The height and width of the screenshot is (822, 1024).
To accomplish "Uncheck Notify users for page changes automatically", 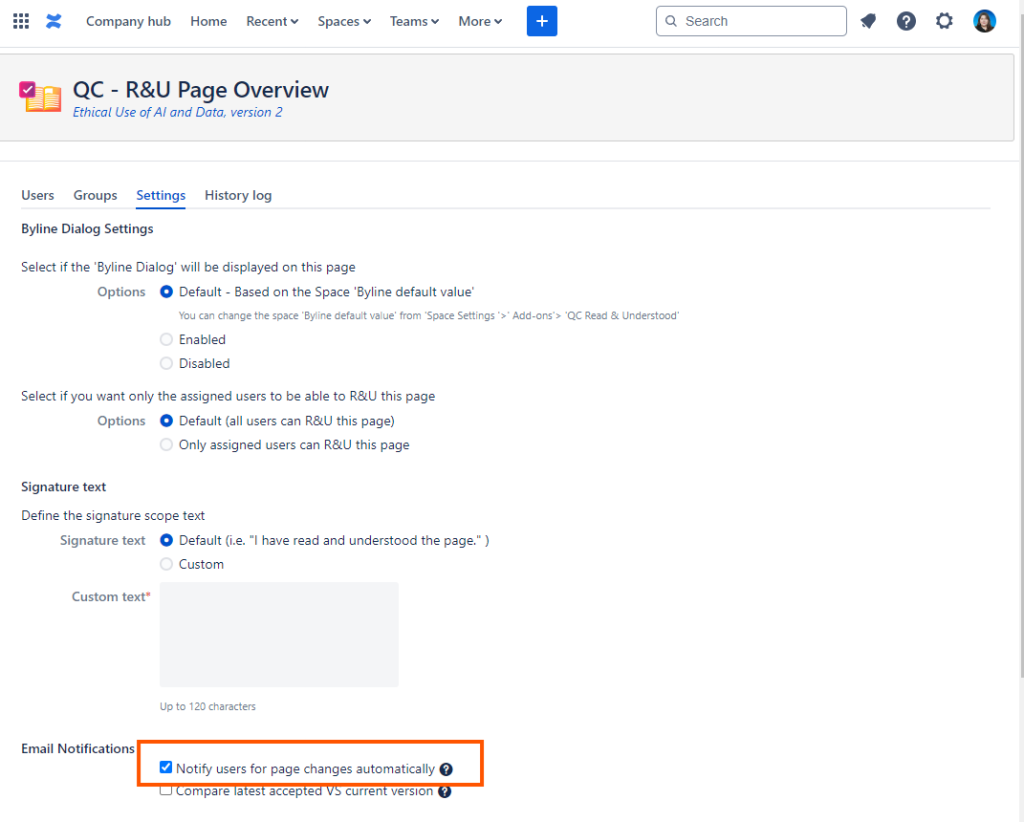I will point(166,768).
